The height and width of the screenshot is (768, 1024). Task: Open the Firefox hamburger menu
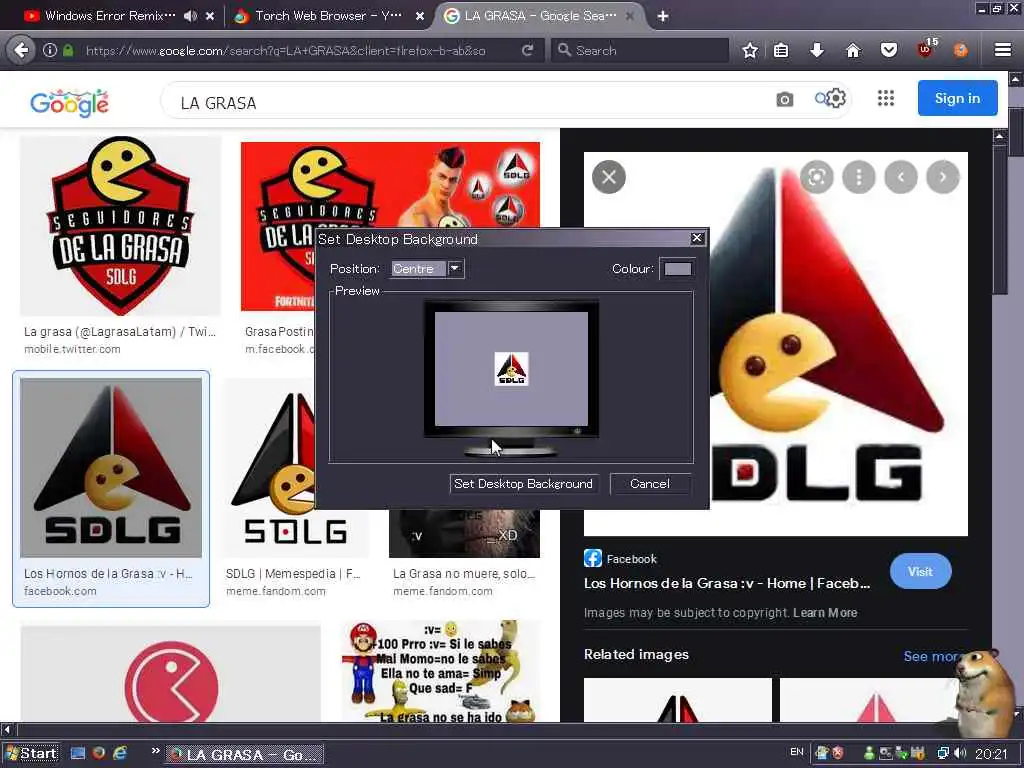point(1003,50)
